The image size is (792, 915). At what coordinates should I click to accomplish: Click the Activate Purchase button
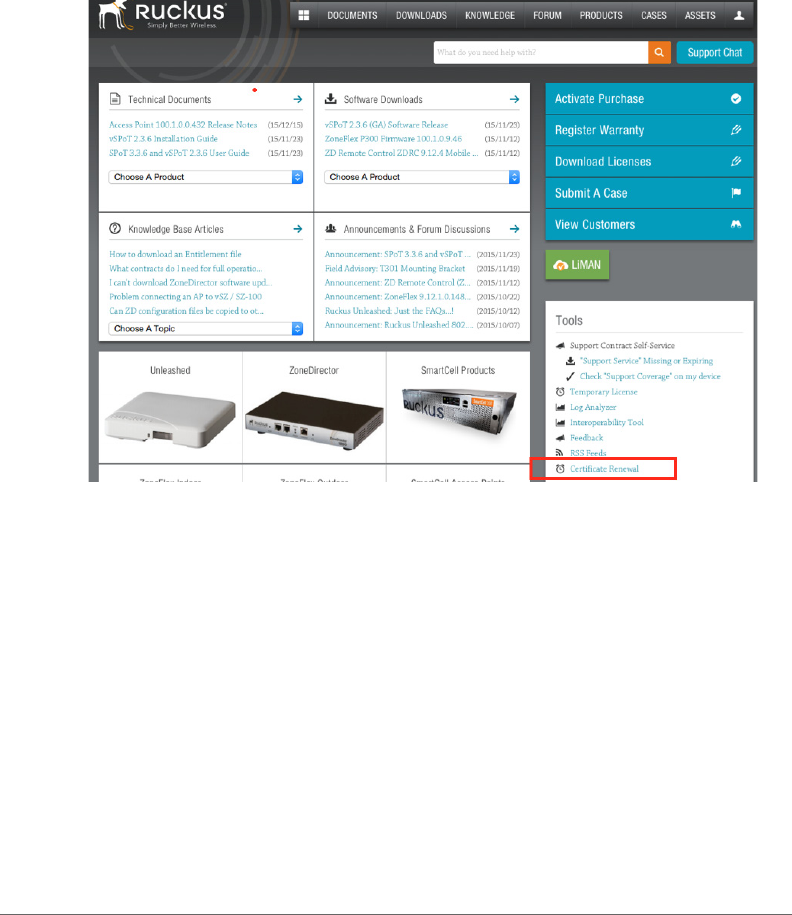coord(650,99)
